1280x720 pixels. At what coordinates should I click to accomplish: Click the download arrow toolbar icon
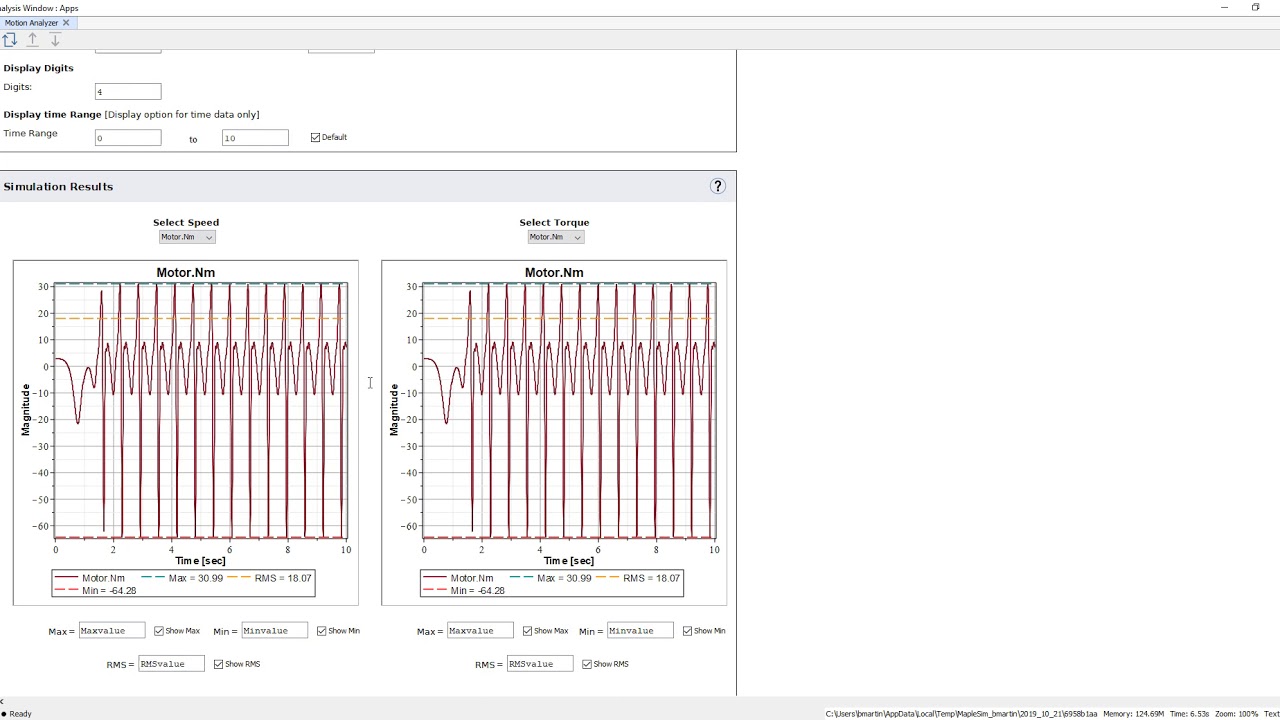55,40
